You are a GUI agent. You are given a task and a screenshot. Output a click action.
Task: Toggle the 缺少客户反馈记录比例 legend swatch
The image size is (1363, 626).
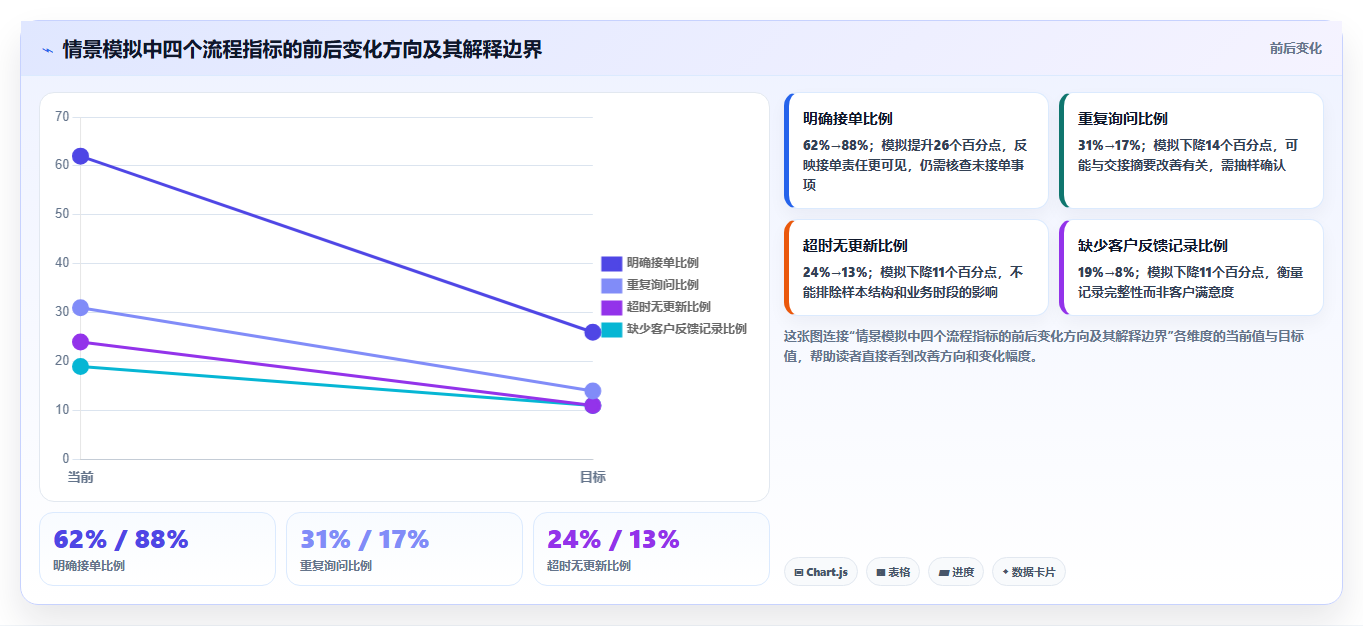click(x=611, y=329)
